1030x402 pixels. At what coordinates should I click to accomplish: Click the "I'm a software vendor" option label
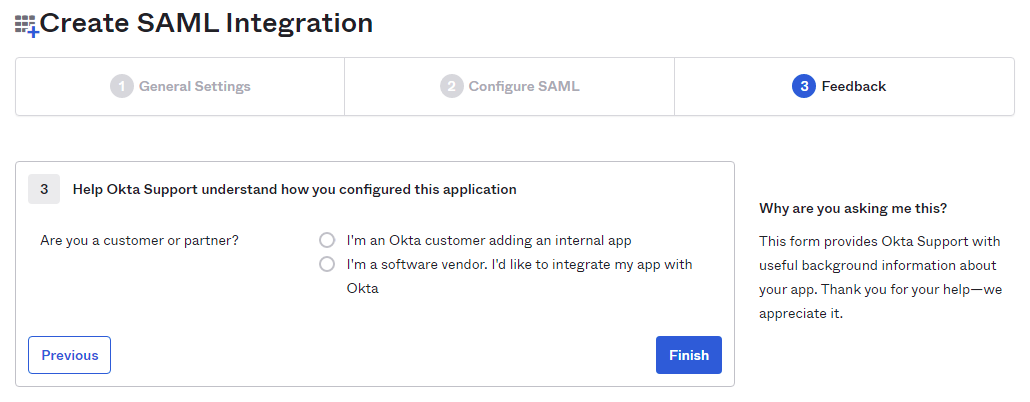tap(519, 265)
